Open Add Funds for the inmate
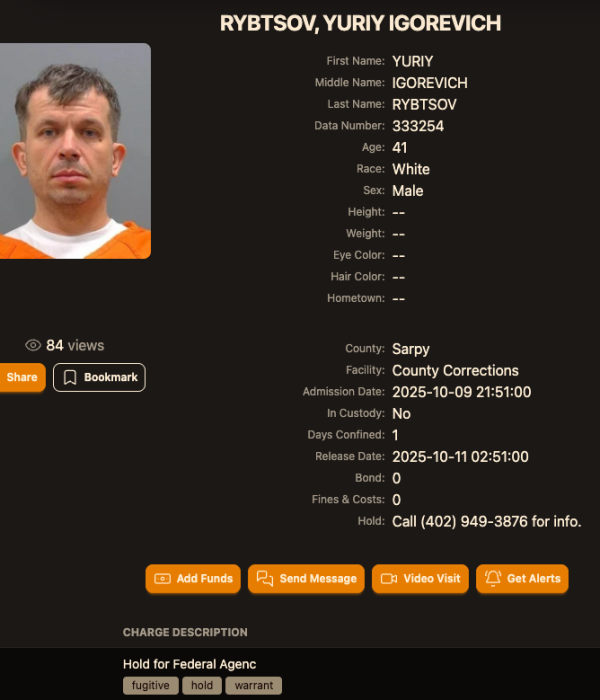The height and width of the screenshot is (700, 600). pos(193,579)
